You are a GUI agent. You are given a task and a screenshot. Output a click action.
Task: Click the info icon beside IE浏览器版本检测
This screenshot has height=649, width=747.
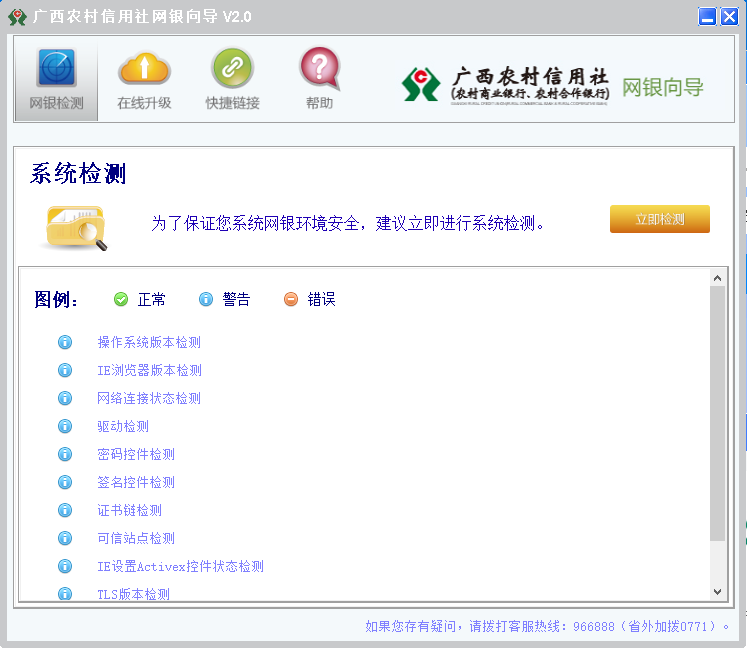[x=65, y=370]
